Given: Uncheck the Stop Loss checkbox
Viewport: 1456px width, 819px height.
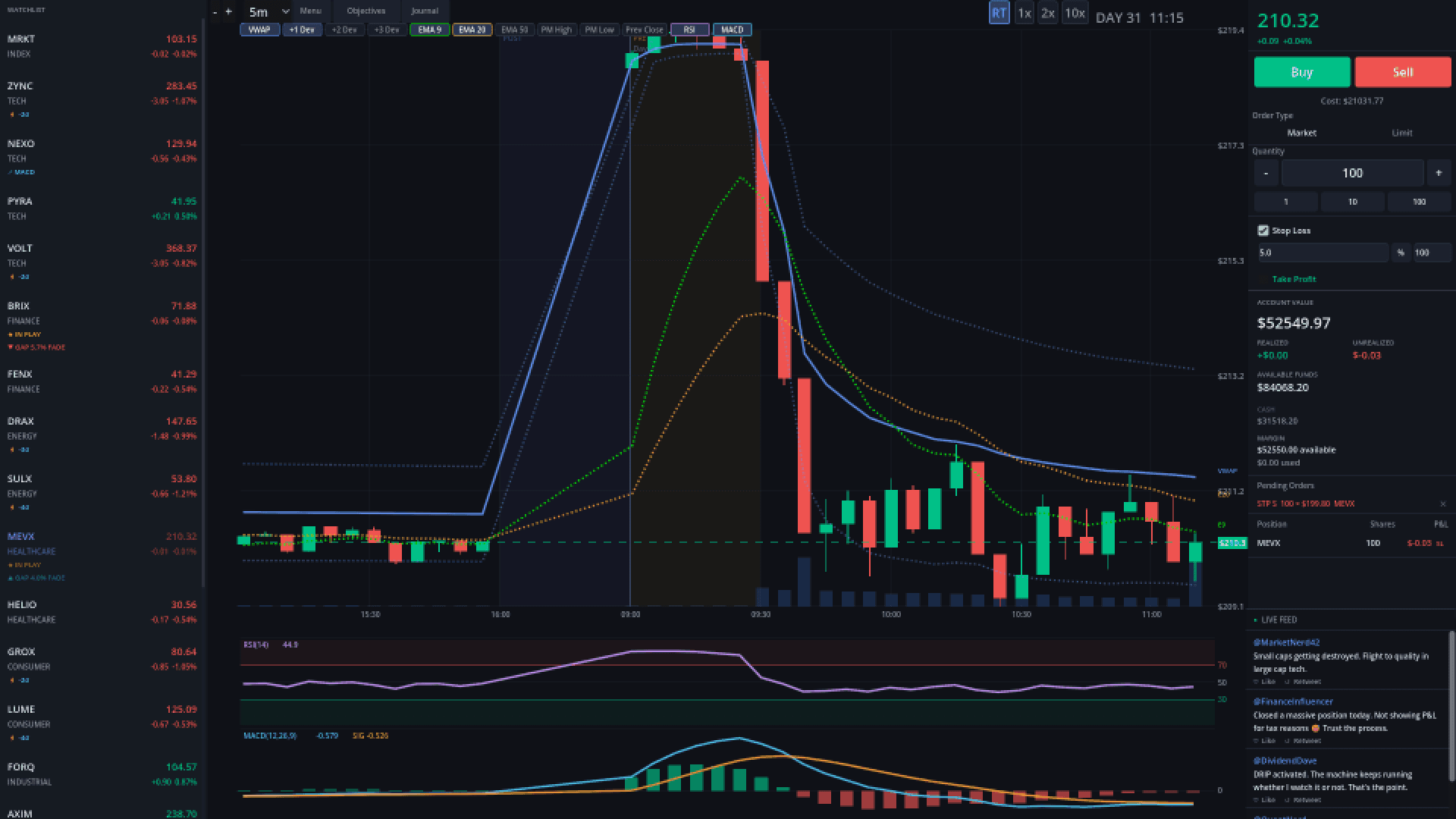Looking at the screenshot, I should tap(1263, 231).
